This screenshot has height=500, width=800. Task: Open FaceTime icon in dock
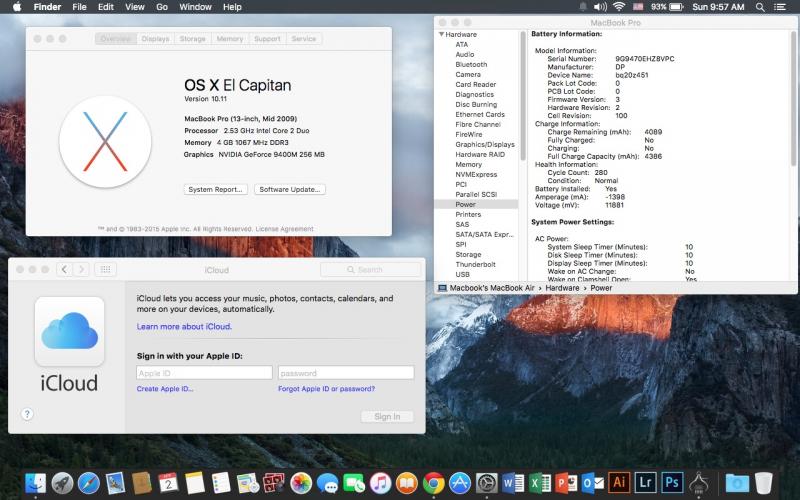point(354,482)
